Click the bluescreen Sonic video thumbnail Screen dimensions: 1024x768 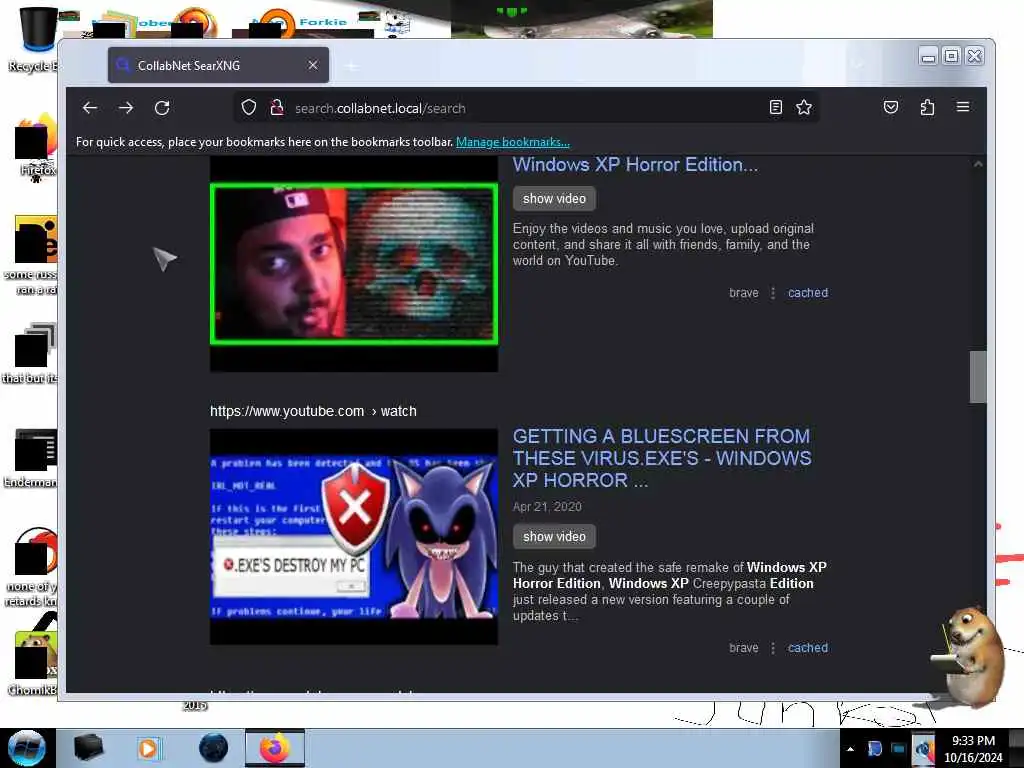pyautogui.click(x=354, y=537)
